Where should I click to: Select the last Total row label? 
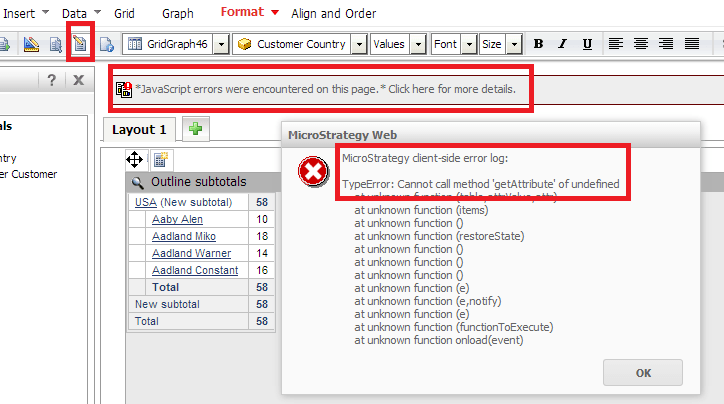[x=146, y=321]
